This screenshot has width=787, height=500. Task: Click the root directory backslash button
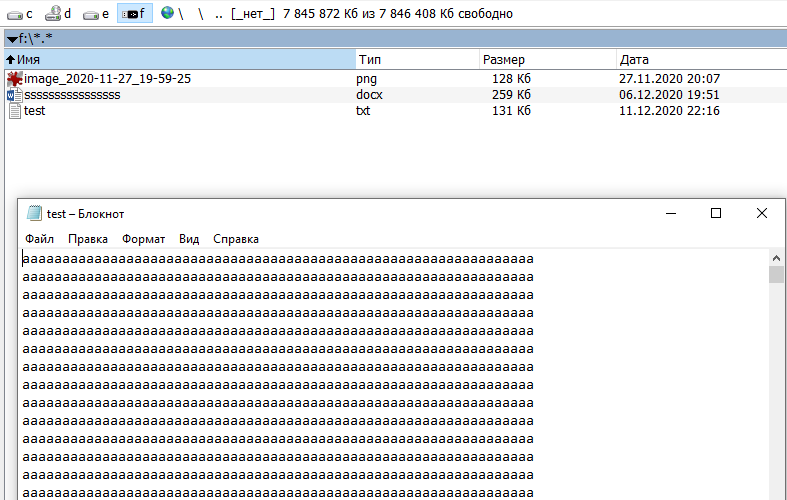200,14
